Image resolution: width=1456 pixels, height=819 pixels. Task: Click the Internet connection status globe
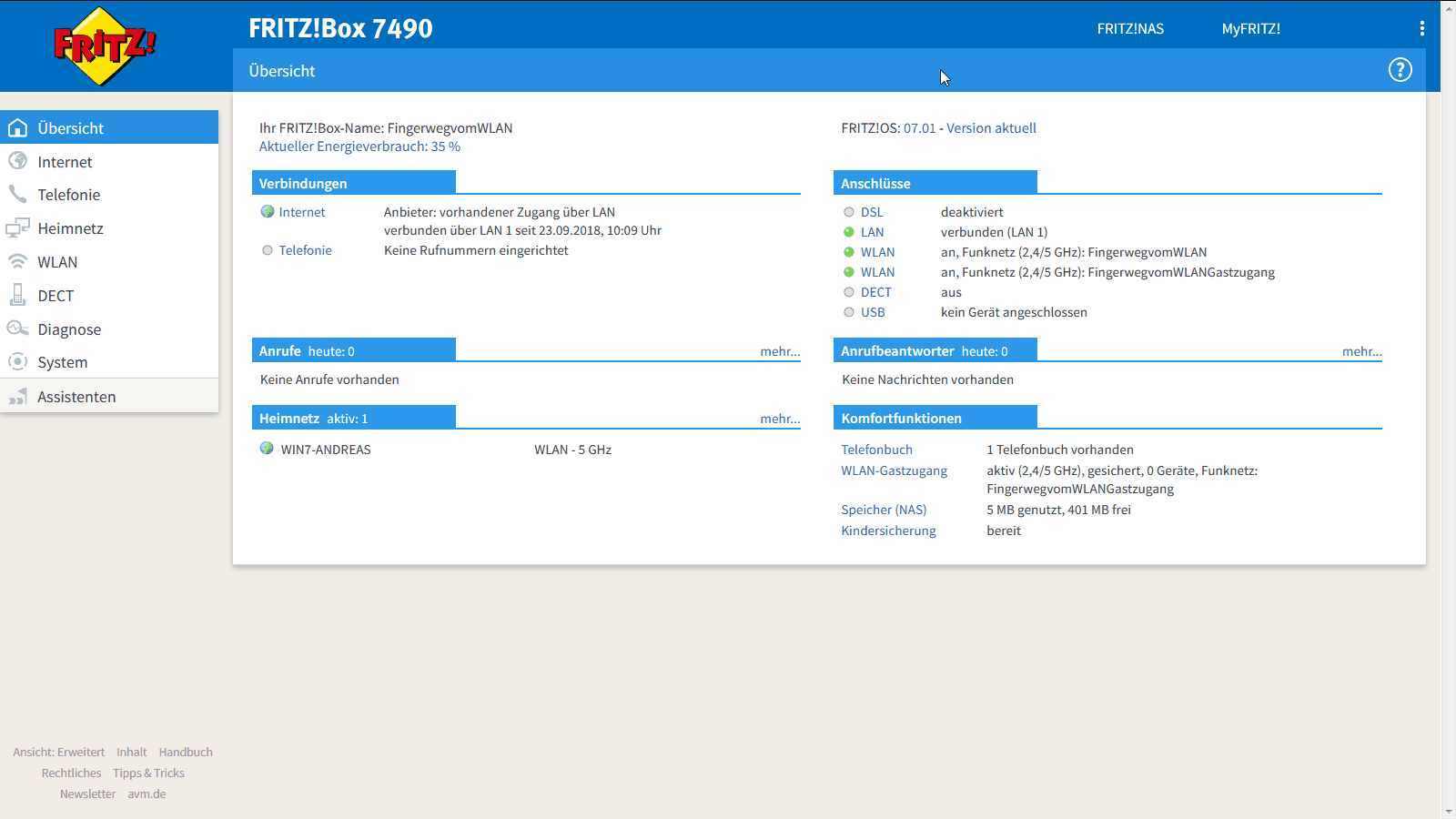[x=268, y=212]
